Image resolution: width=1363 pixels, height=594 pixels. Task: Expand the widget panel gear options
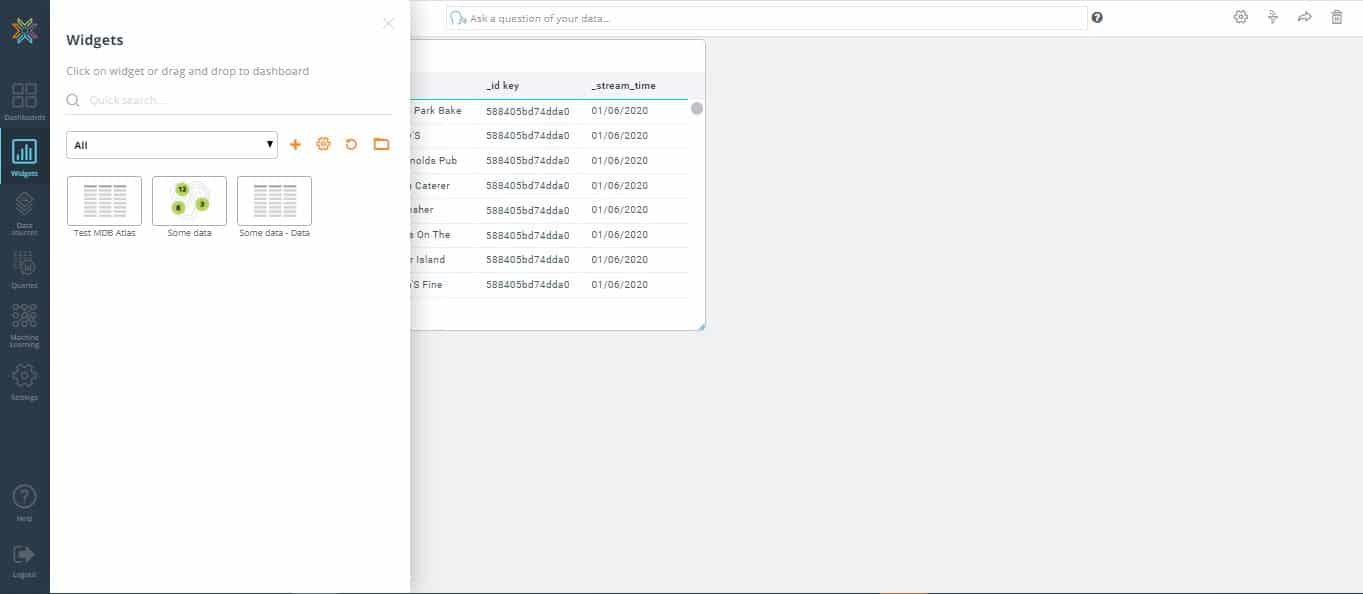pyautogui.click(x=323, y=144)
